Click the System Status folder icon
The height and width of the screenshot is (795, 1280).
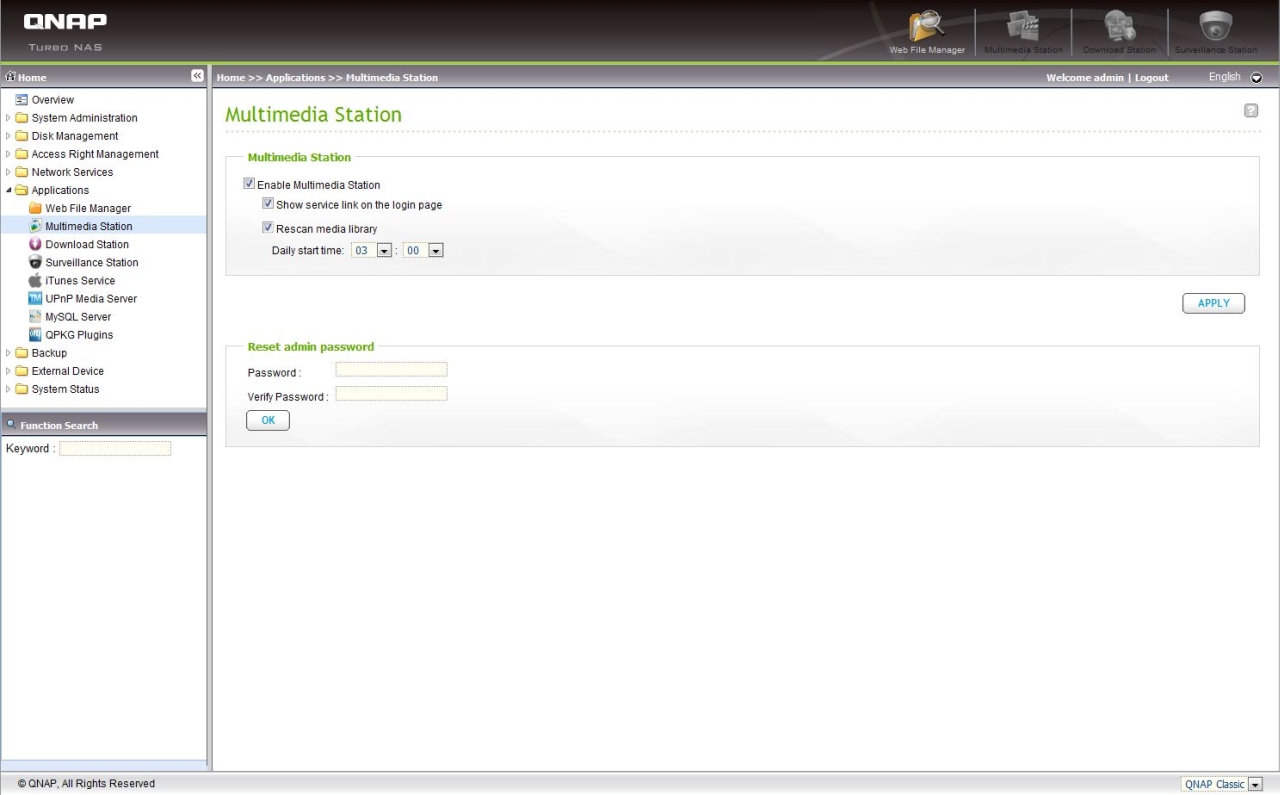[x=21, y=389]
